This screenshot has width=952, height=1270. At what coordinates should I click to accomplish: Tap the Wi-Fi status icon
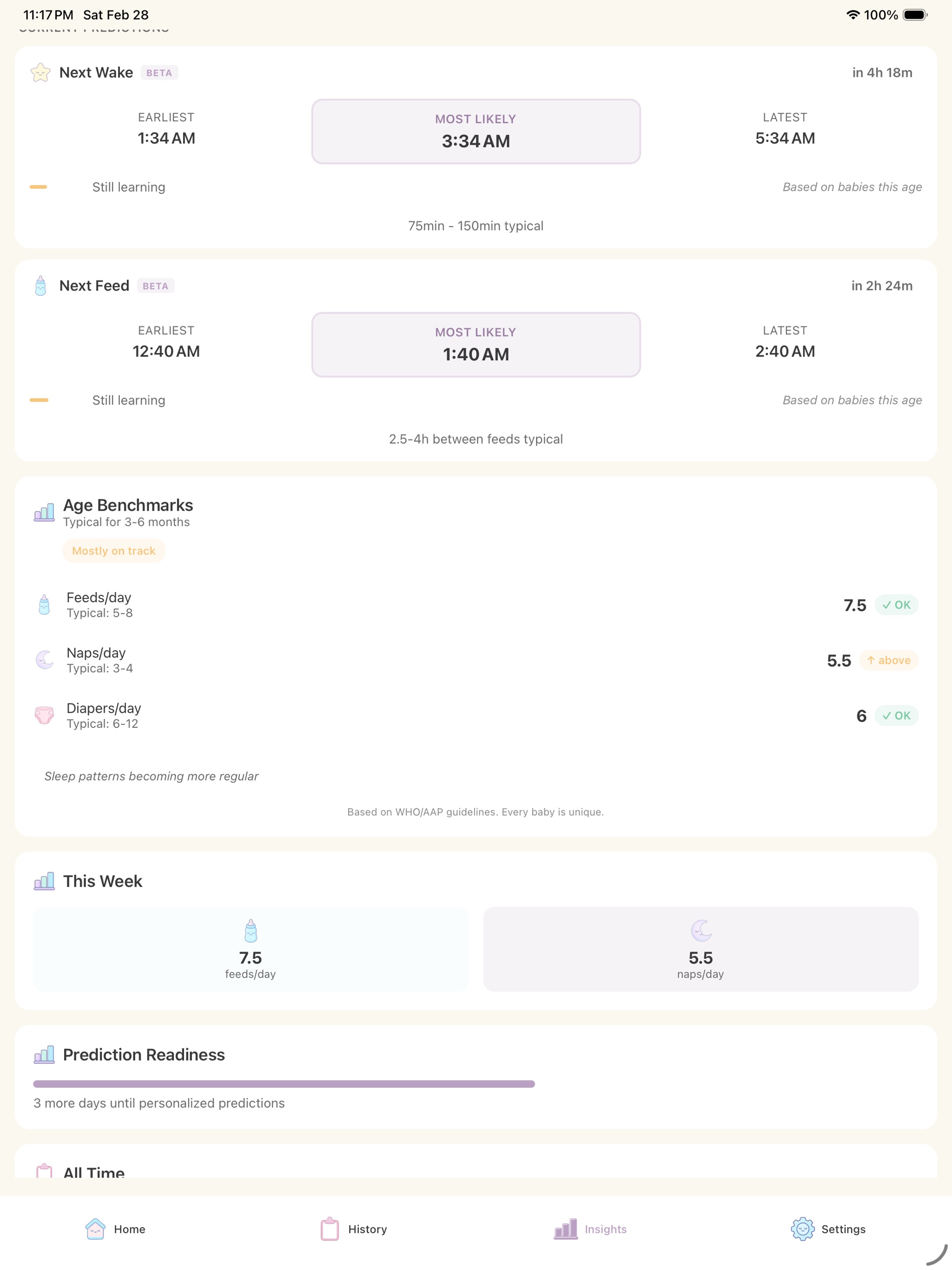point(853,15)
